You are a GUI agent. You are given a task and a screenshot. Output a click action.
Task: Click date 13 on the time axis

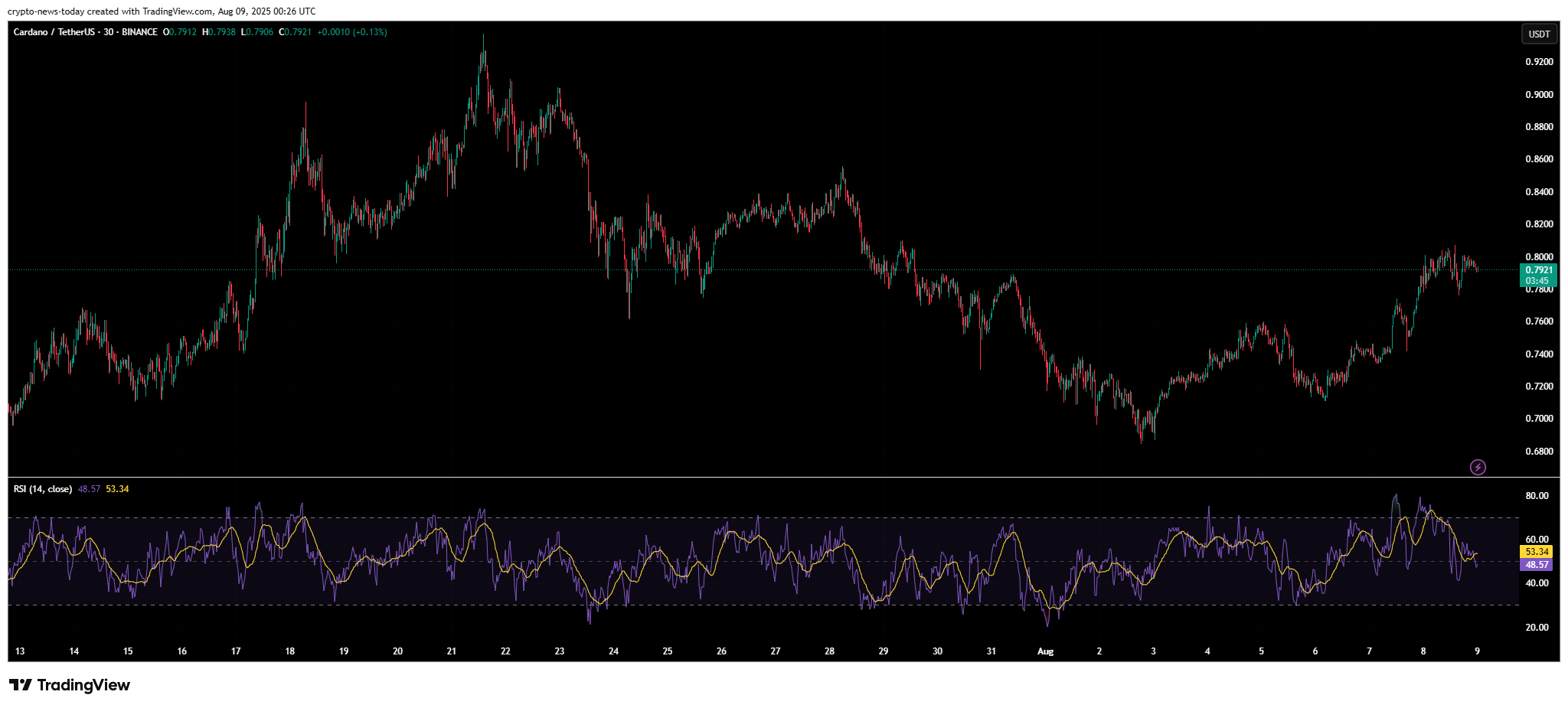tap(20, 651)
